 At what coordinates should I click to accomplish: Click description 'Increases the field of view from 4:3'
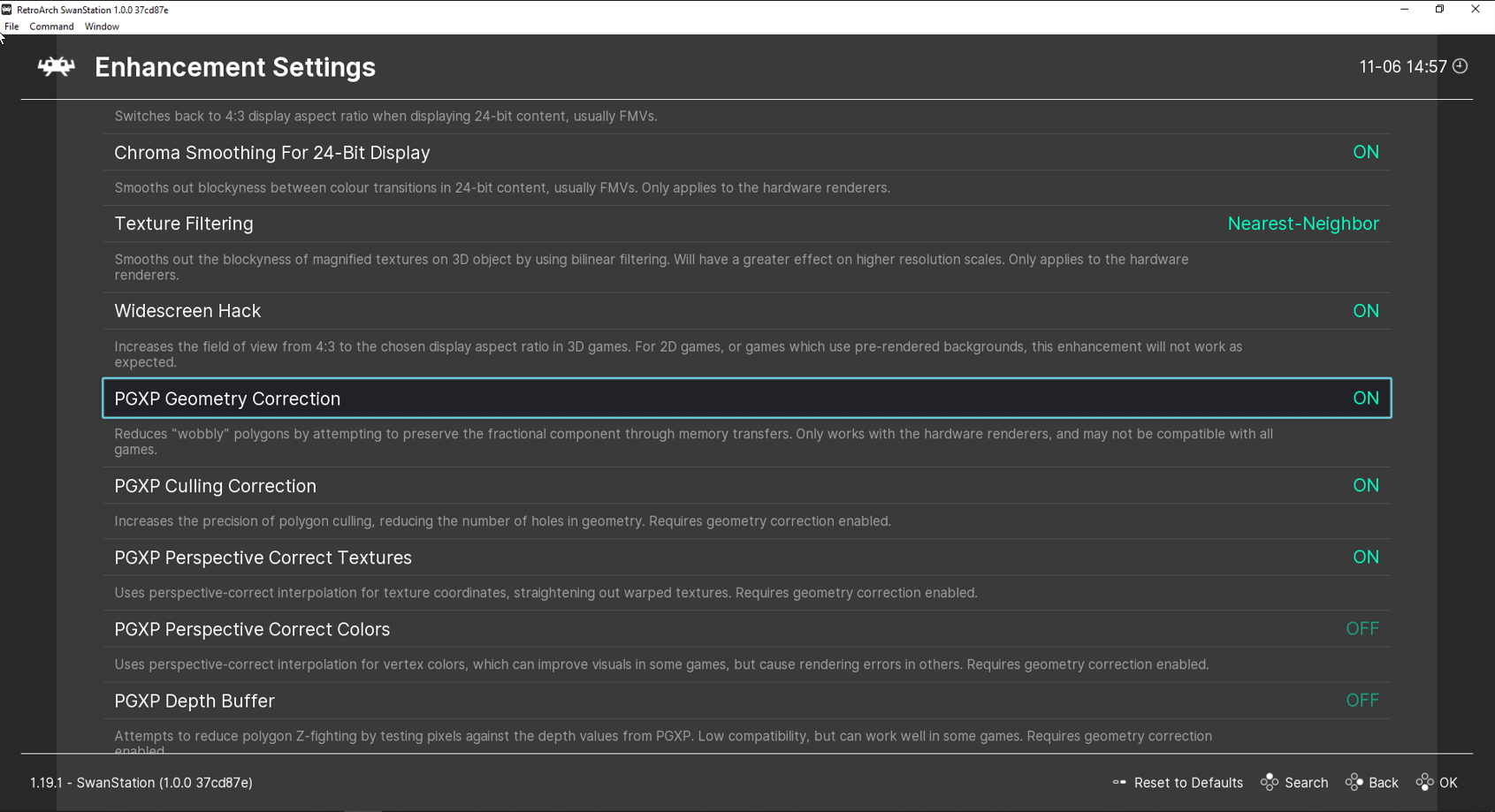click(x=678, y=354)
